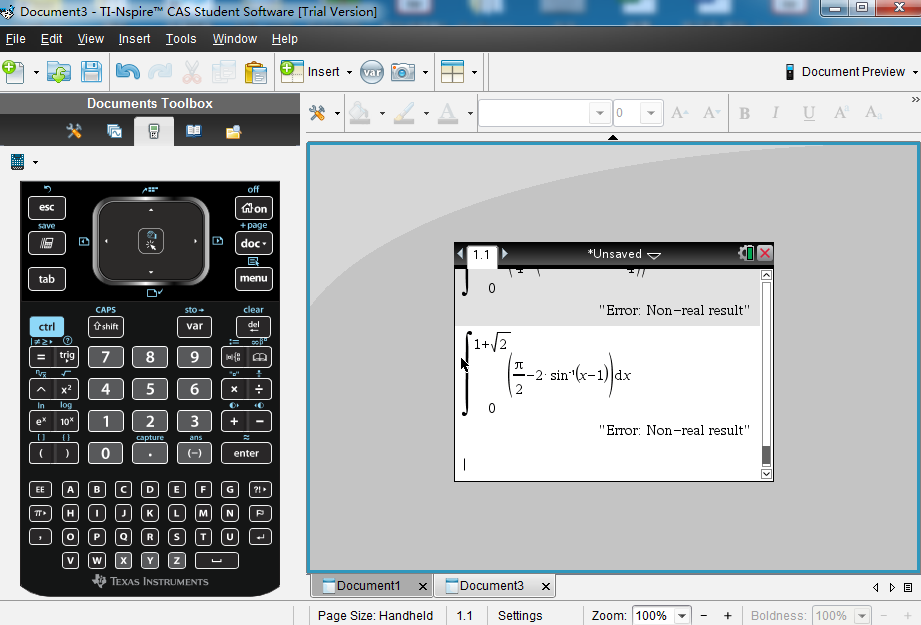Click the Save document floppy icon
The image size is (921, 625).
click(x=91, y=72)
